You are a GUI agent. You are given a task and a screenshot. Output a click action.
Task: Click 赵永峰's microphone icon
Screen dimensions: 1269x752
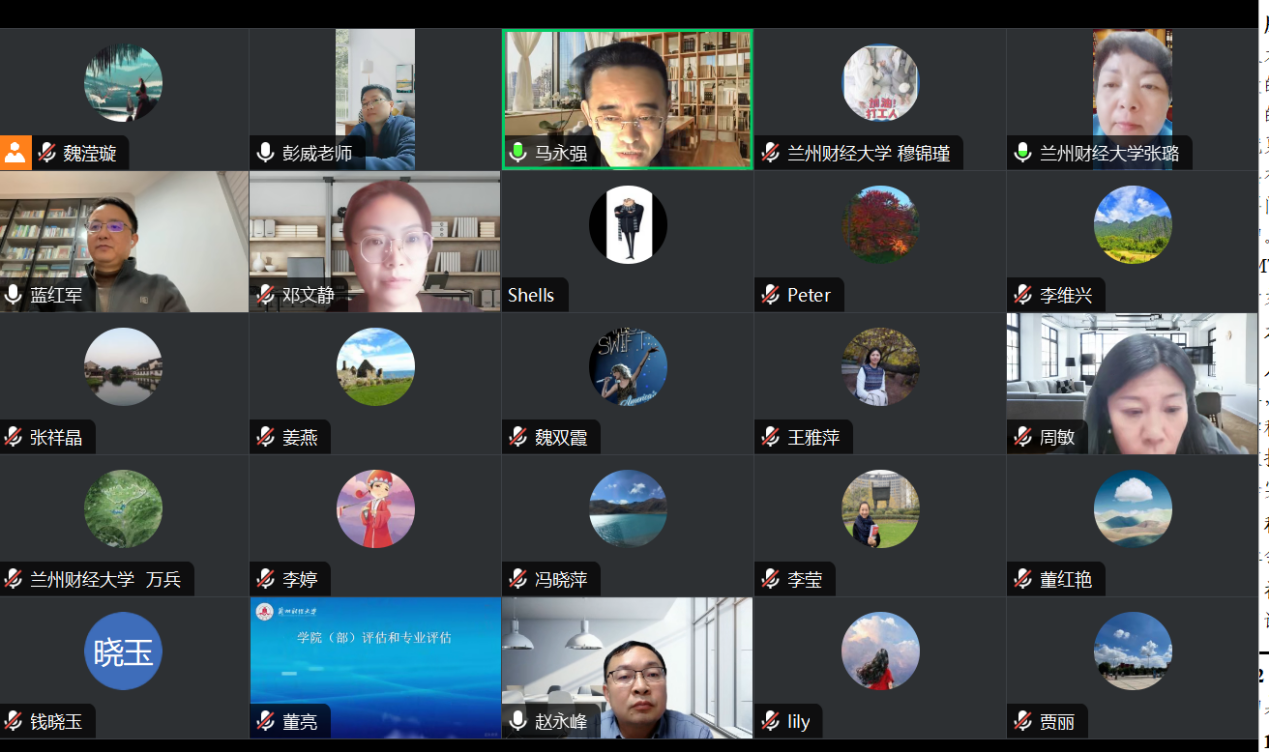pyautogui.click(x=518, y=721)
